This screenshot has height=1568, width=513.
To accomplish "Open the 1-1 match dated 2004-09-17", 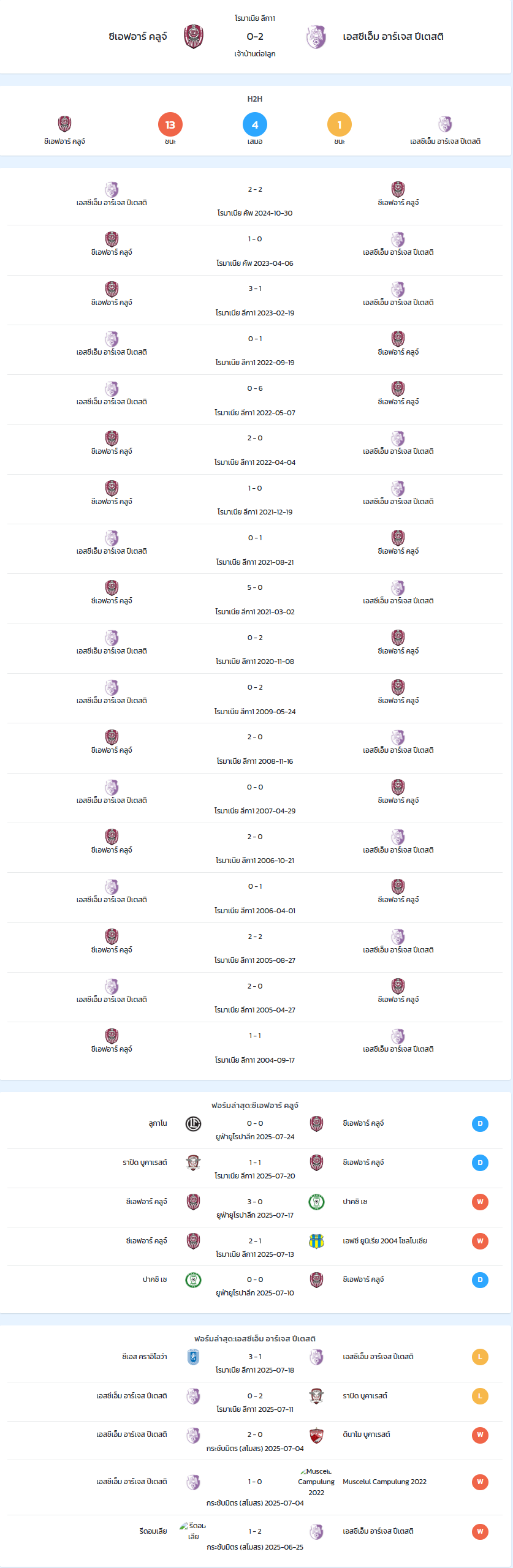I will tap(255, 1047).
